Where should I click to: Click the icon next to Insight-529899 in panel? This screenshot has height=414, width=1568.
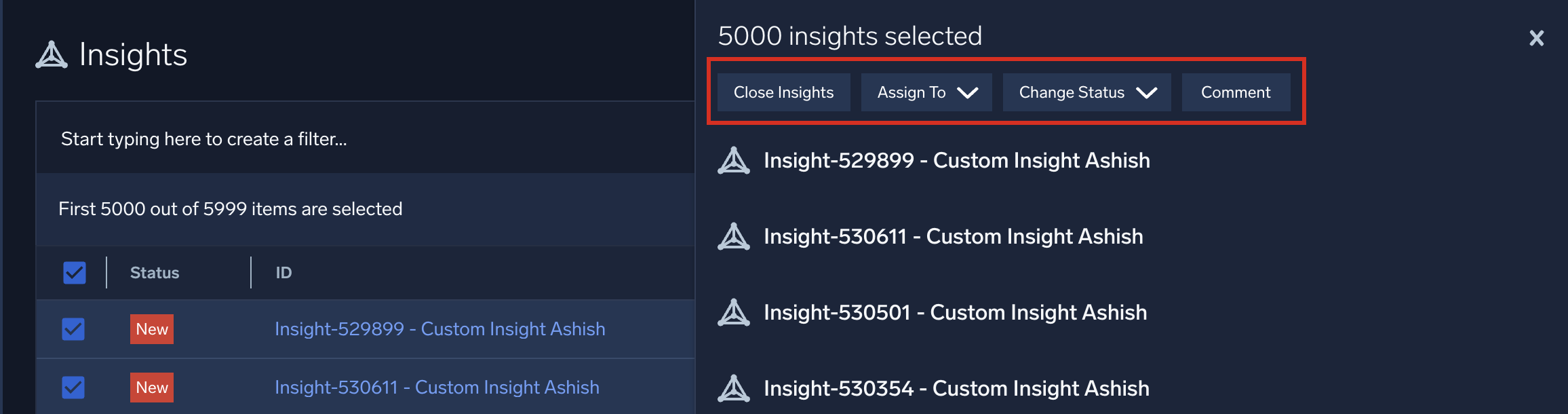tap(733, 161)
